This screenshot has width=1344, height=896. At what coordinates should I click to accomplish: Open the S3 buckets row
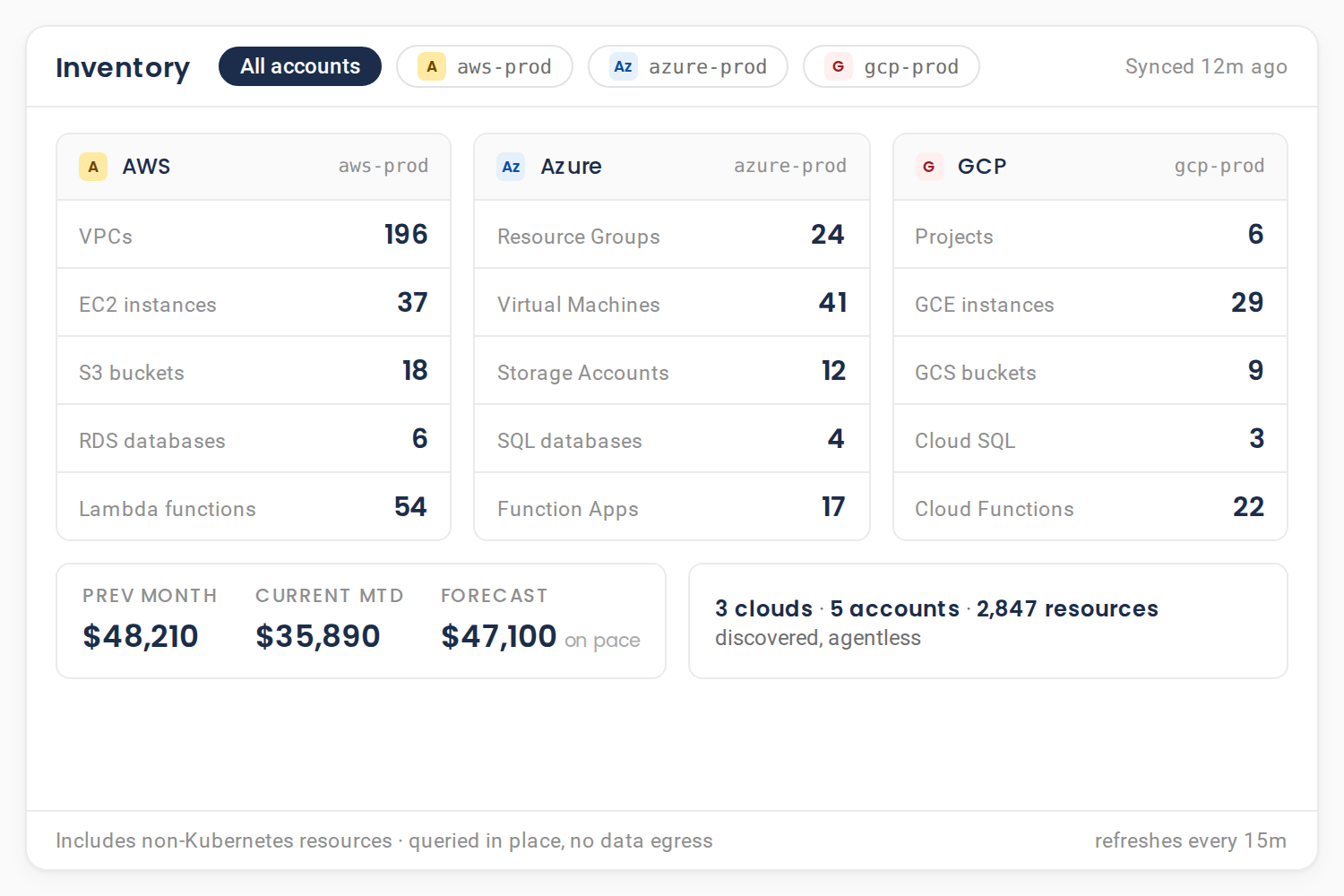coord(254,371)
